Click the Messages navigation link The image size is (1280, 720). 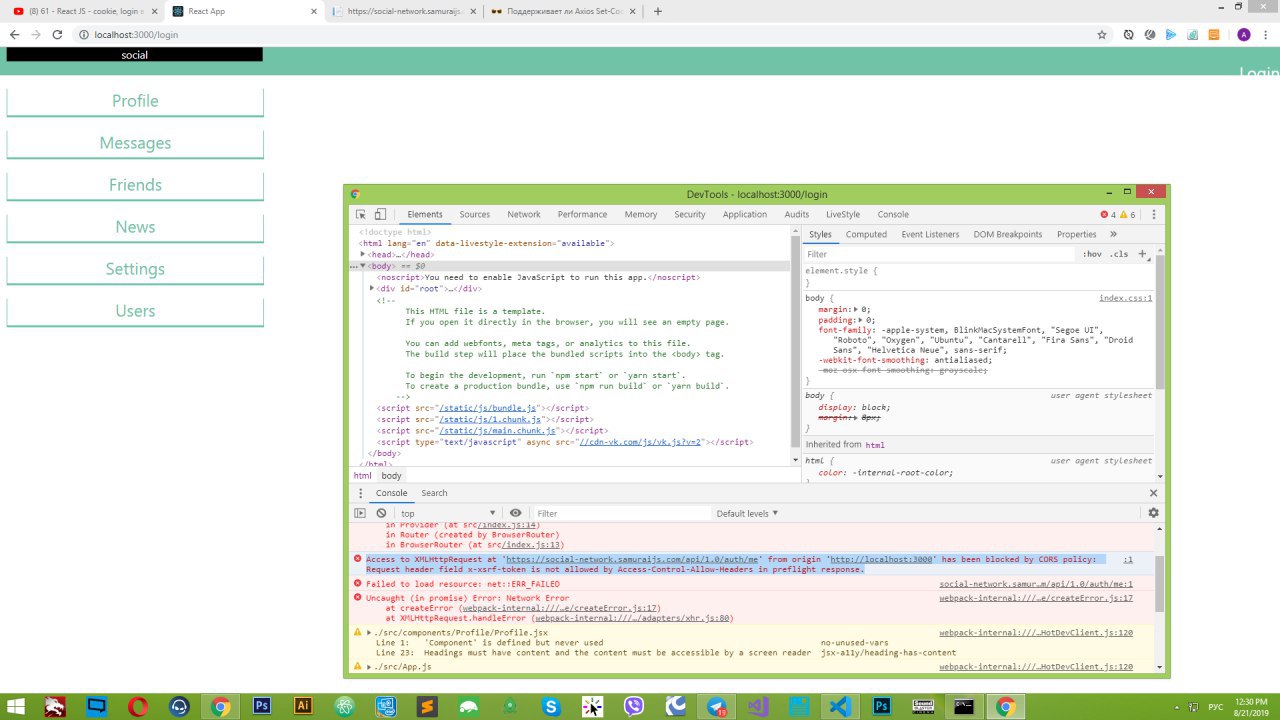[x=135, y=143]
